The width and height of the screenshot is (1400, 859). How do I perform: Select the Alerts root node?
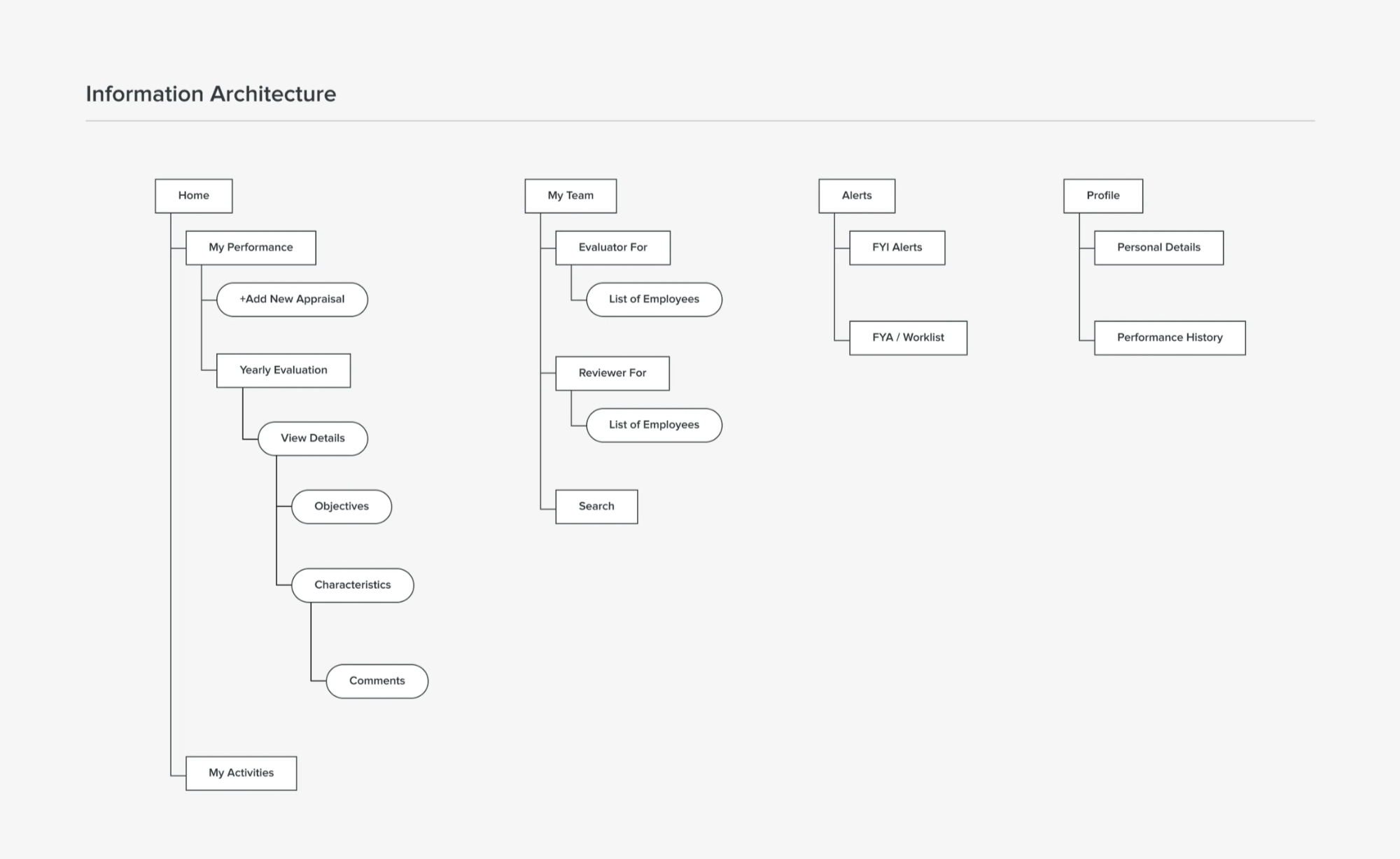[857, 196]
